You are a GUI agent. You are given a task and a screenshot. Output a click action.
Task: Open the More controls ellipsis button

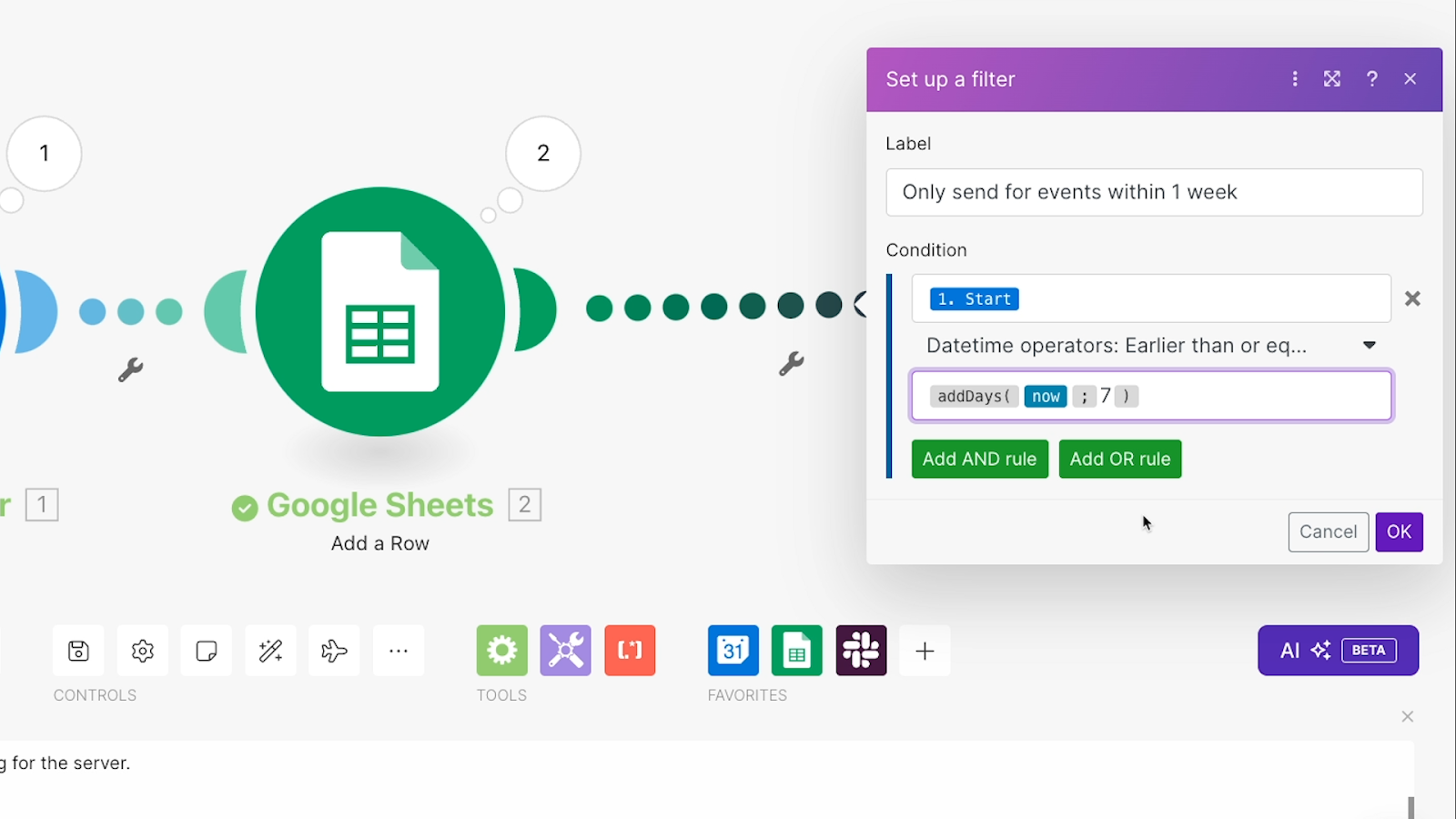click(399, 651)
